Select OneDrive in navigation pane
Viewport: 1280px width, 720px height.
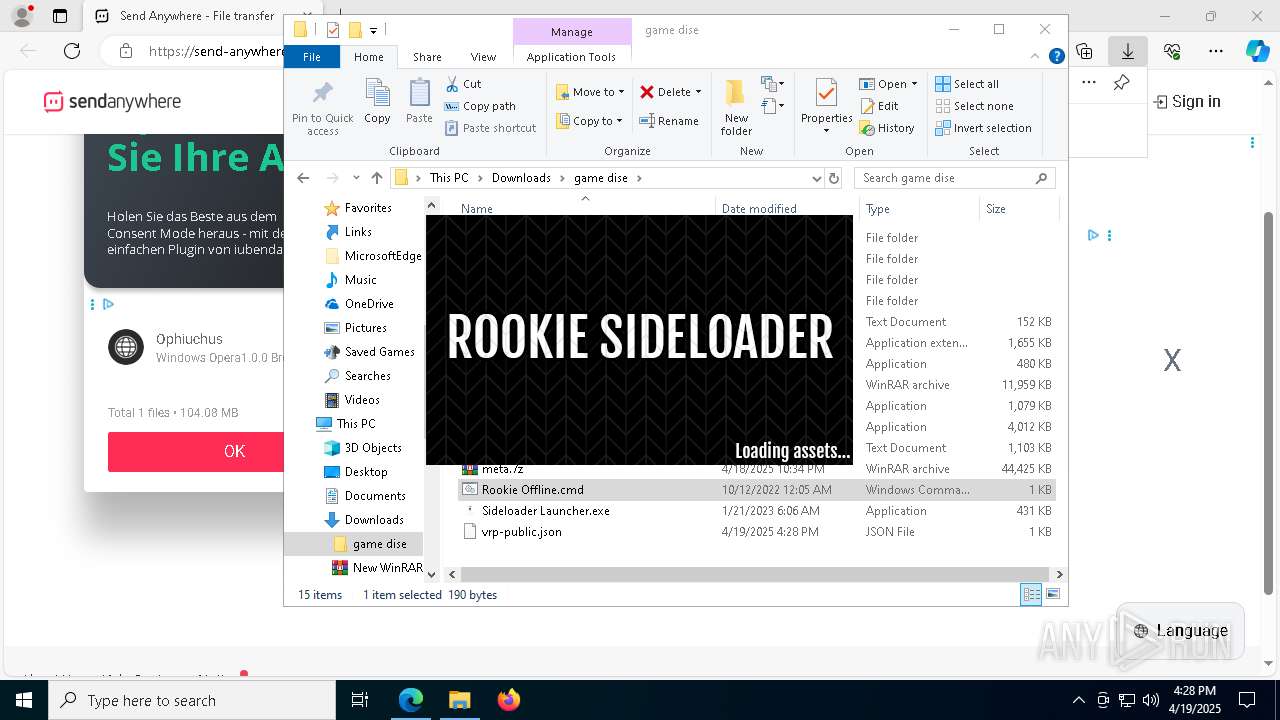(369, 304)
